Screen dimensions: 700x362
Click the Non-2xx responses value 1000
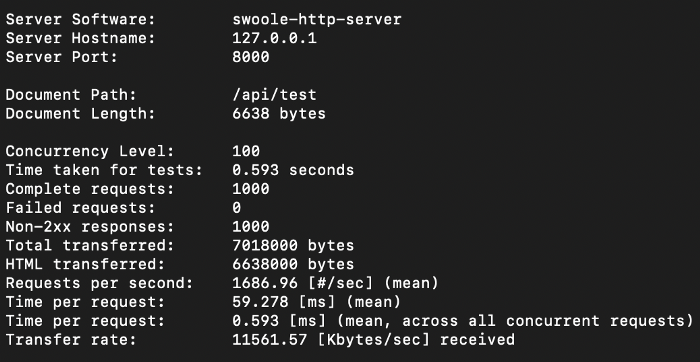(251, 226)
